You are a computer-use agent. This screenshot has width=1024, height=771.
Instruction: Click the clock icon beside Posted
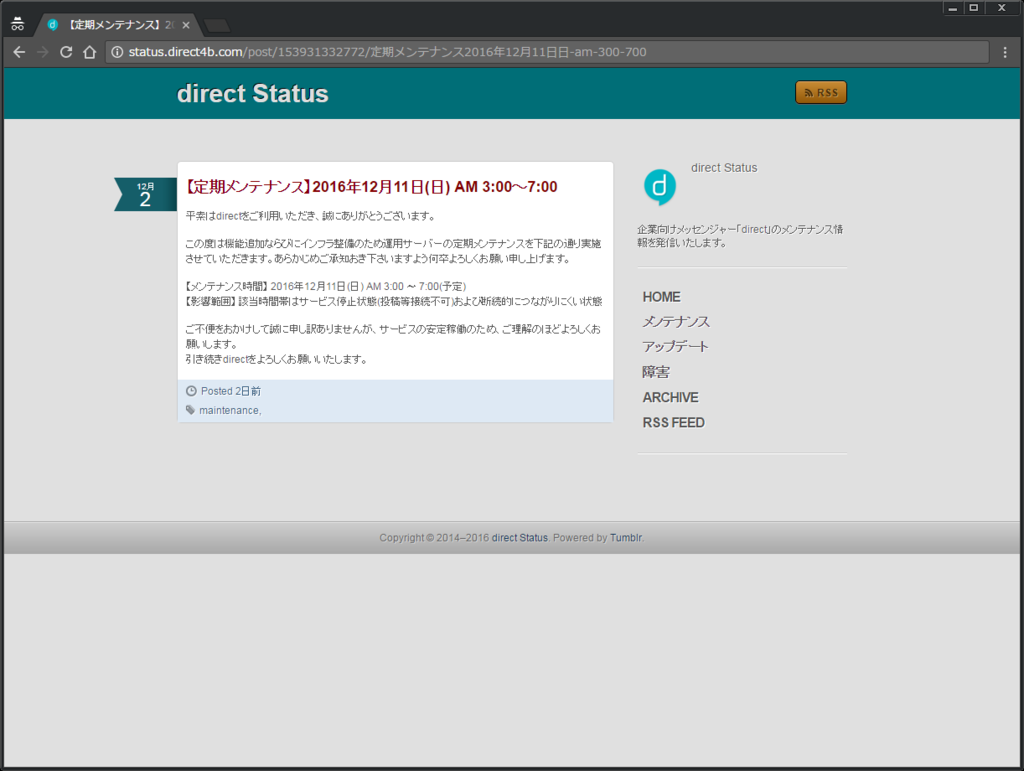click(x=191, y=391)
